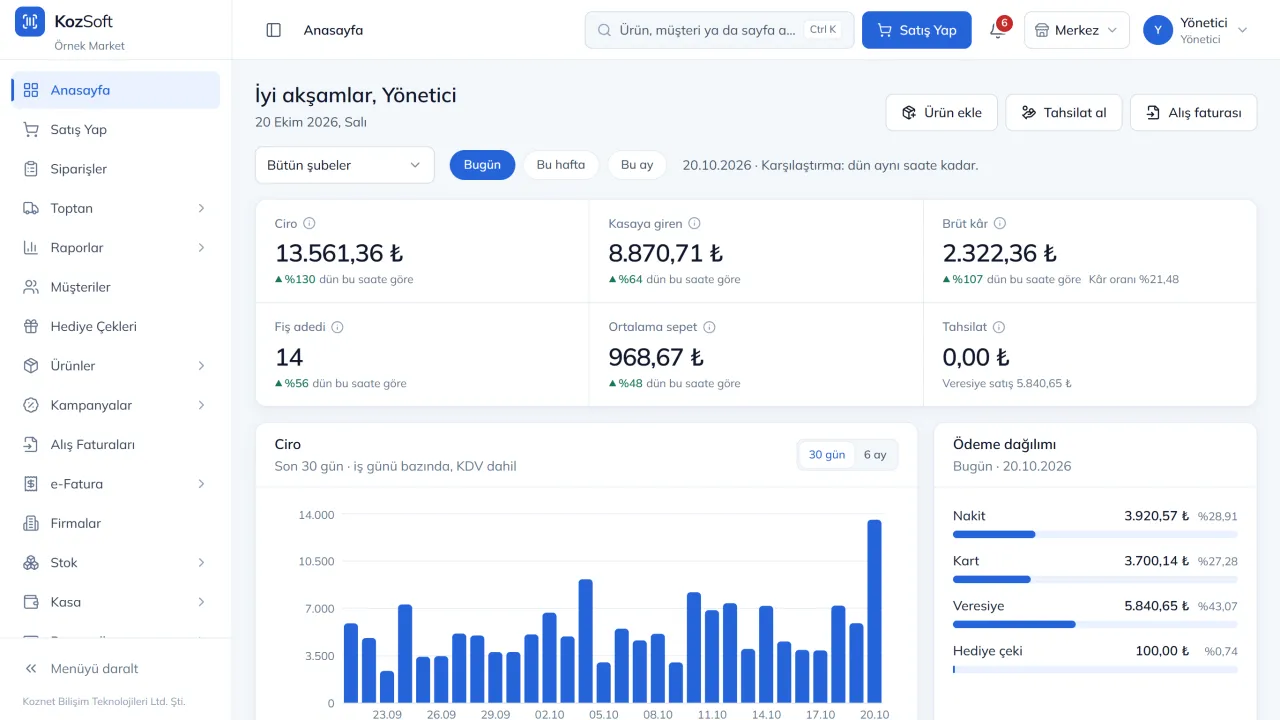Click the Yönetici avatar circle
The image size is (1280, 720).
[1158, 30]
